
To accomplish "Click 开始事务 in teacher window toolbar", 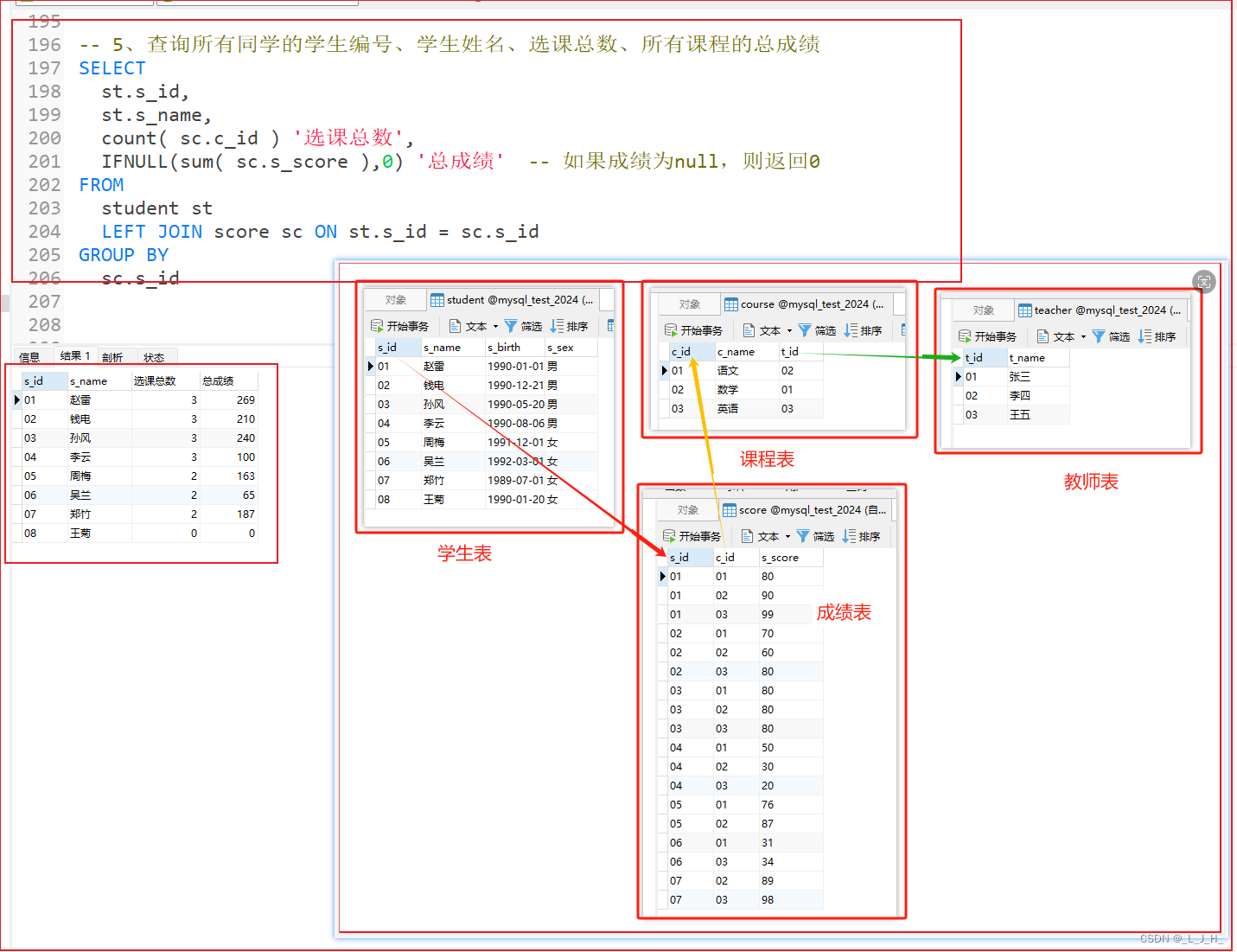I will click(988, 336).
